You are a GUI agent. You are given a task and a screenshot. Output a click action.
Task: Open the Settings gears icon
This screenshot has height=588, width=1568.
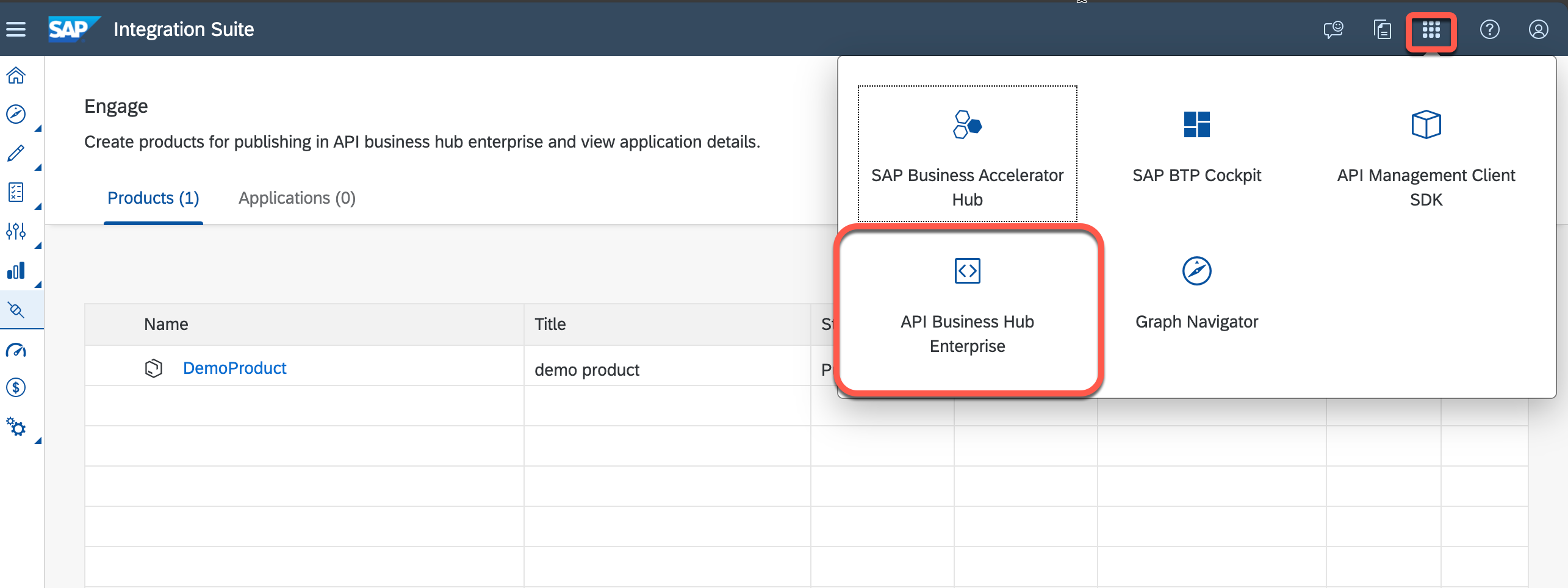16,427
